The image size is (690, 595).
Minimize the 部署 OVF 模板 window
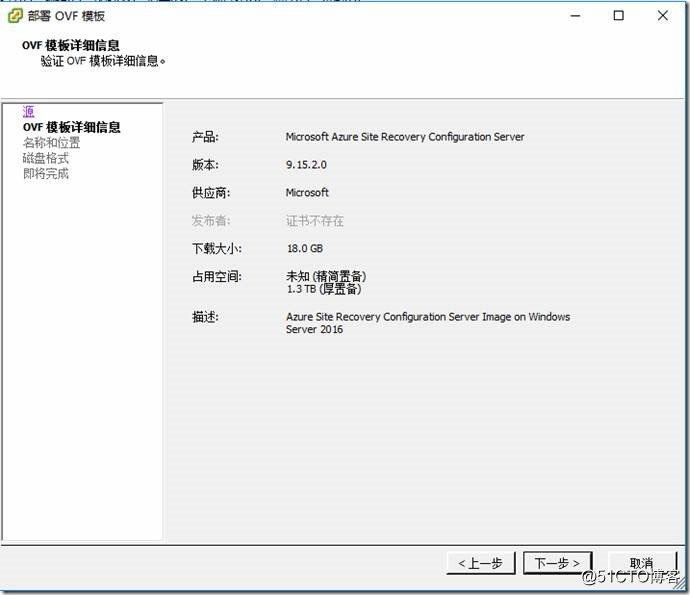(575, 16)
